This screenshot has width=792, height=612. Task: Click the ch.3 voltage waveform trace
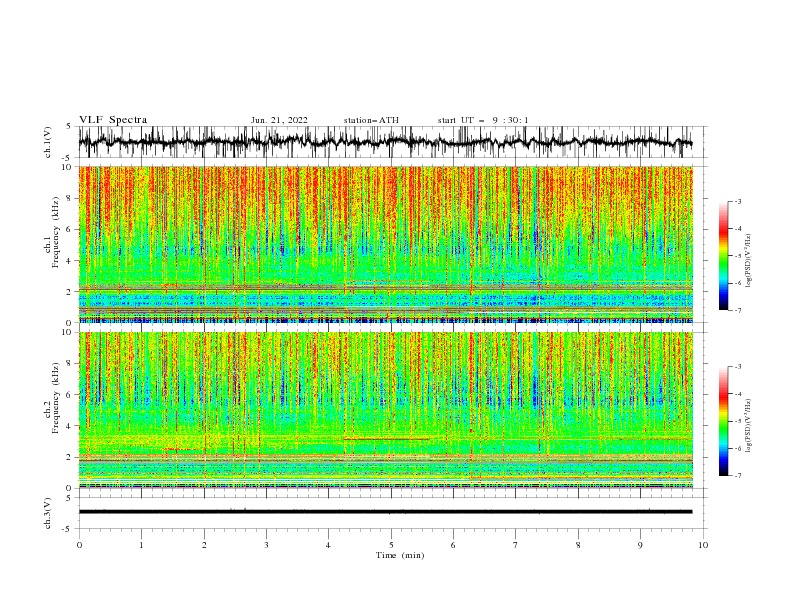[x=385, y=512]
